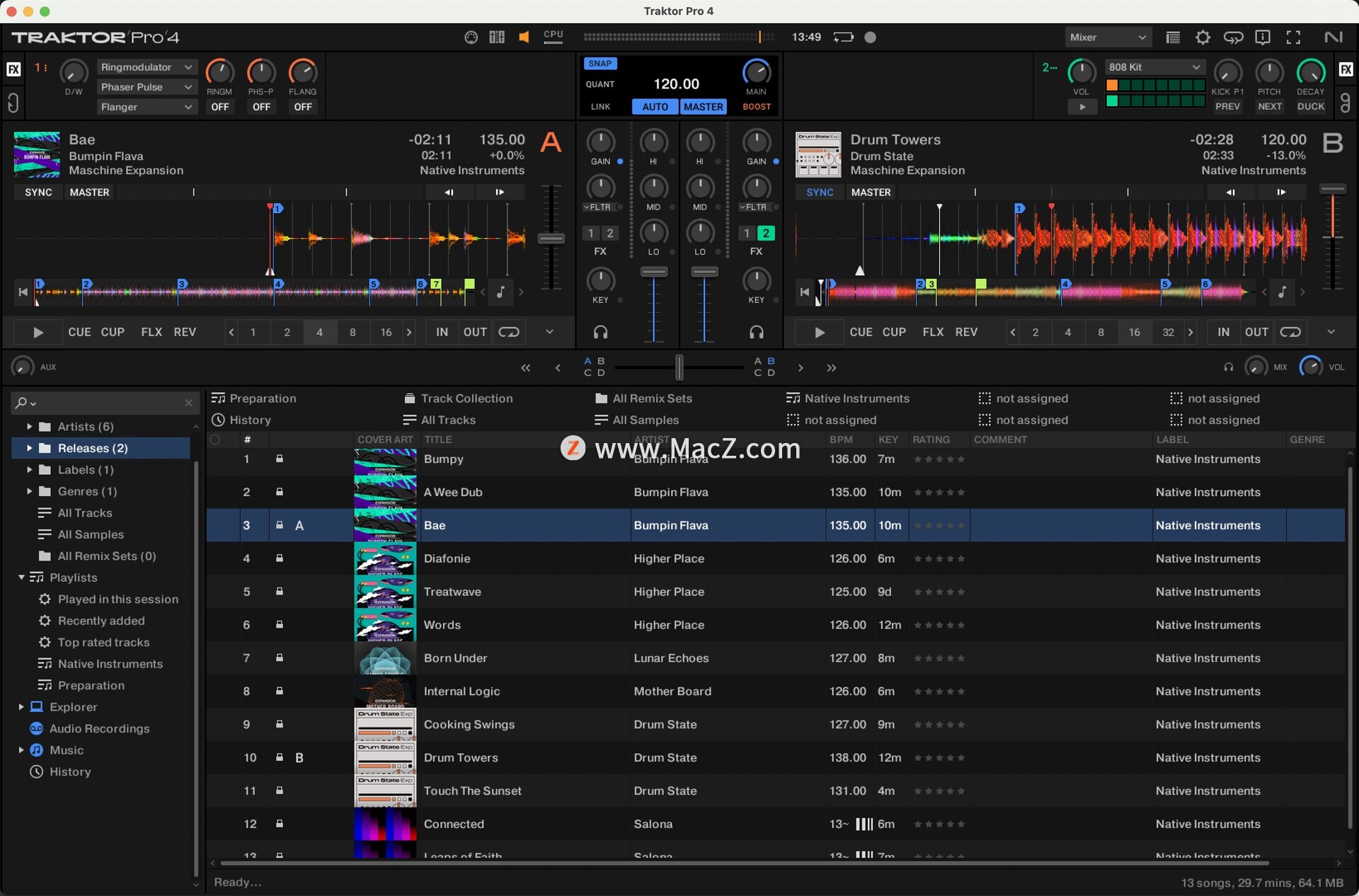Click FLX flux mode on deck A

click(151, 332)
